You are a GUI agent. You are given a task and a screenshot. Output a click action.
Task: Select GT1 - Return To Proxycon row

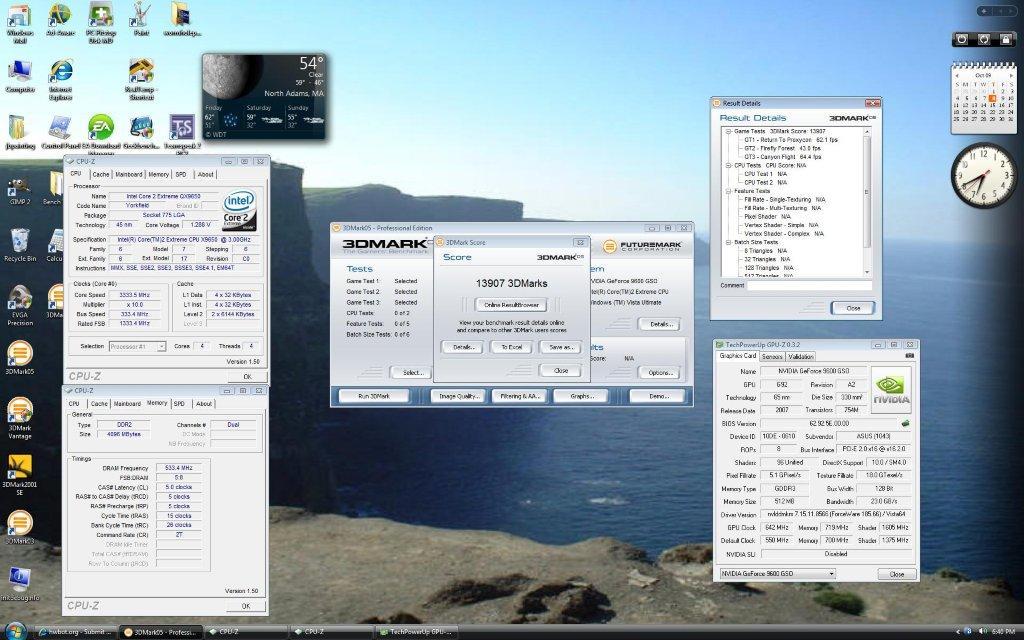[791, 140]
